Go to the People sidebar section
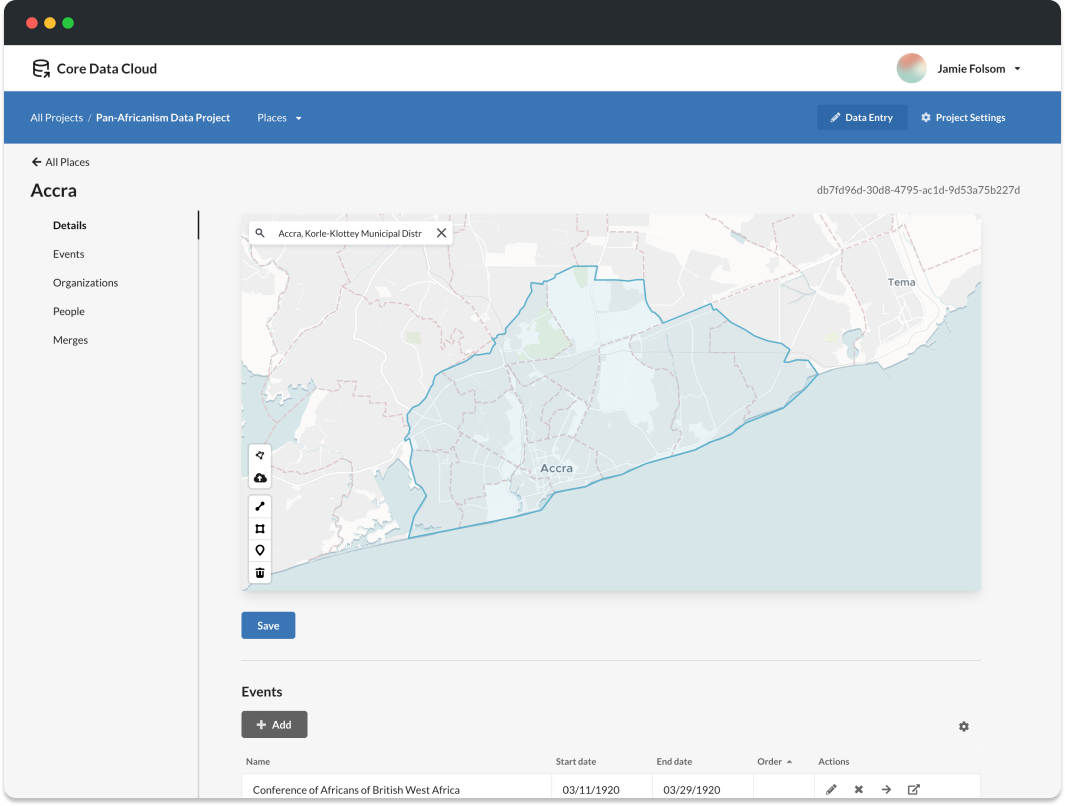Viewport: 1065px width, 806px height. 69,312
